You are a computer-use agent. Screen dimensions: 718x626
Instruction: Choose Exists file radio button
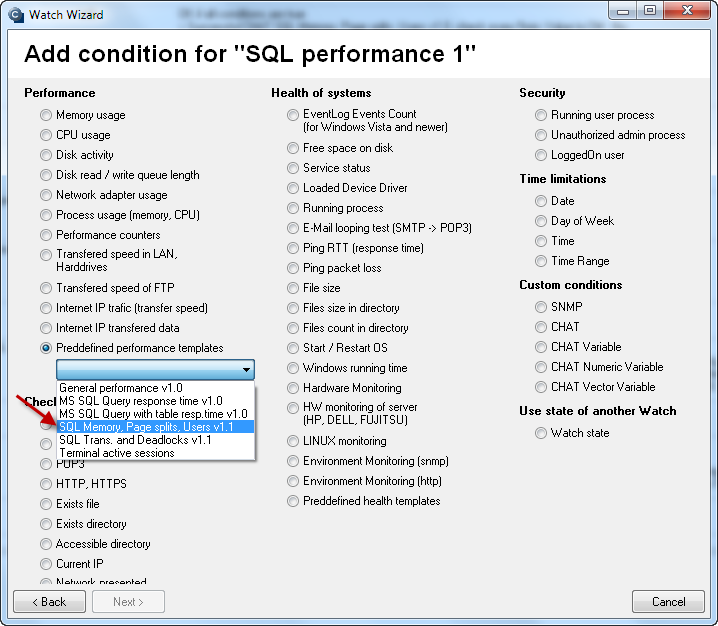tap(46, 504)
